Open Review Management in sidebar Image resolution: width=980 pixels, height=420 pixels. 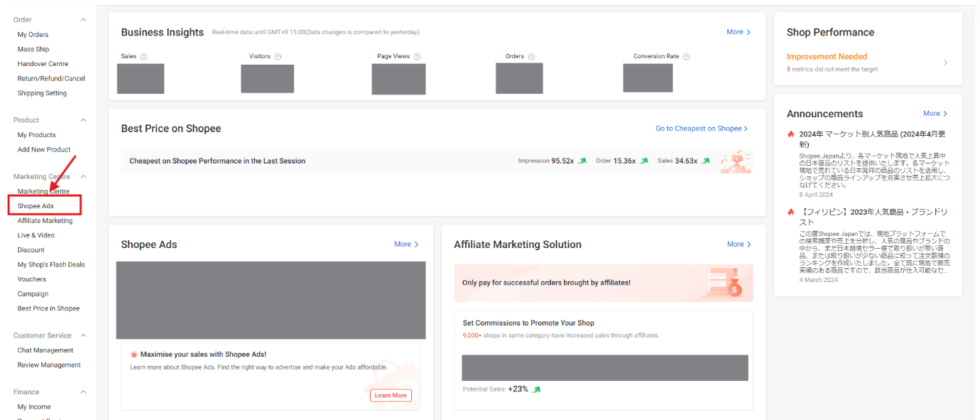point(49,365)
